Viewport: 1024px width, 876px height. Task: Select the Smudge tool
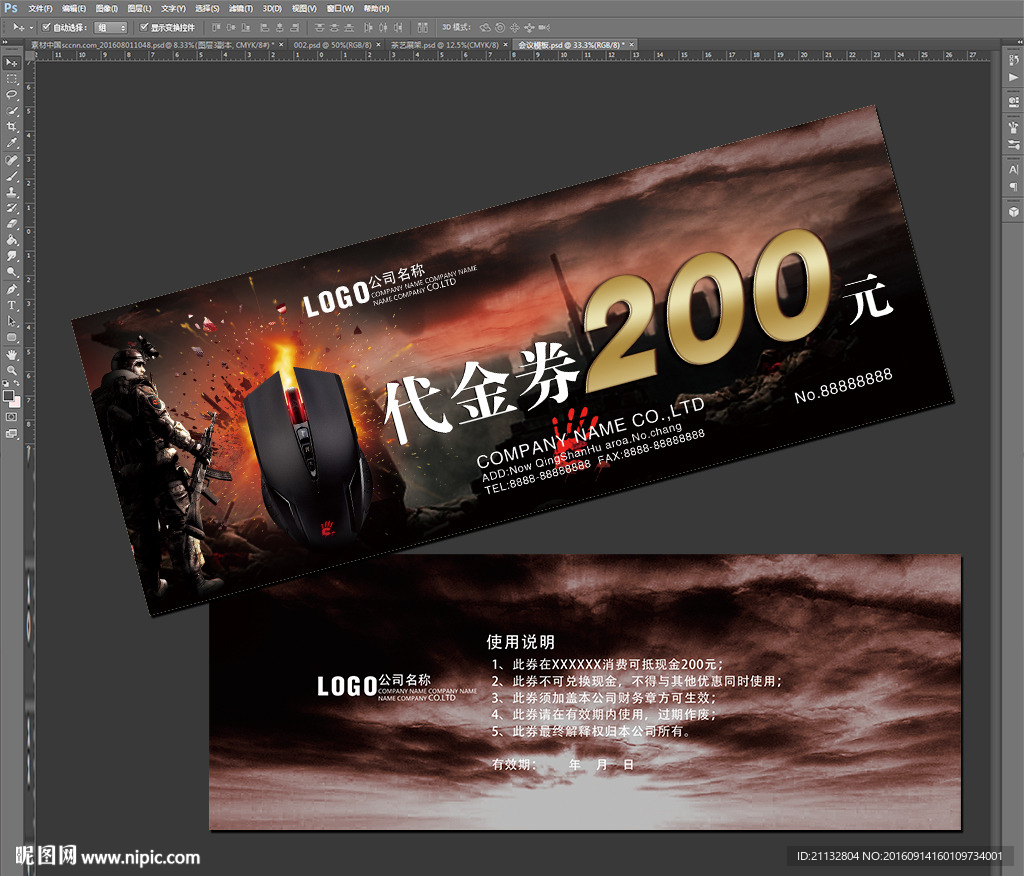tap(12, 256)
